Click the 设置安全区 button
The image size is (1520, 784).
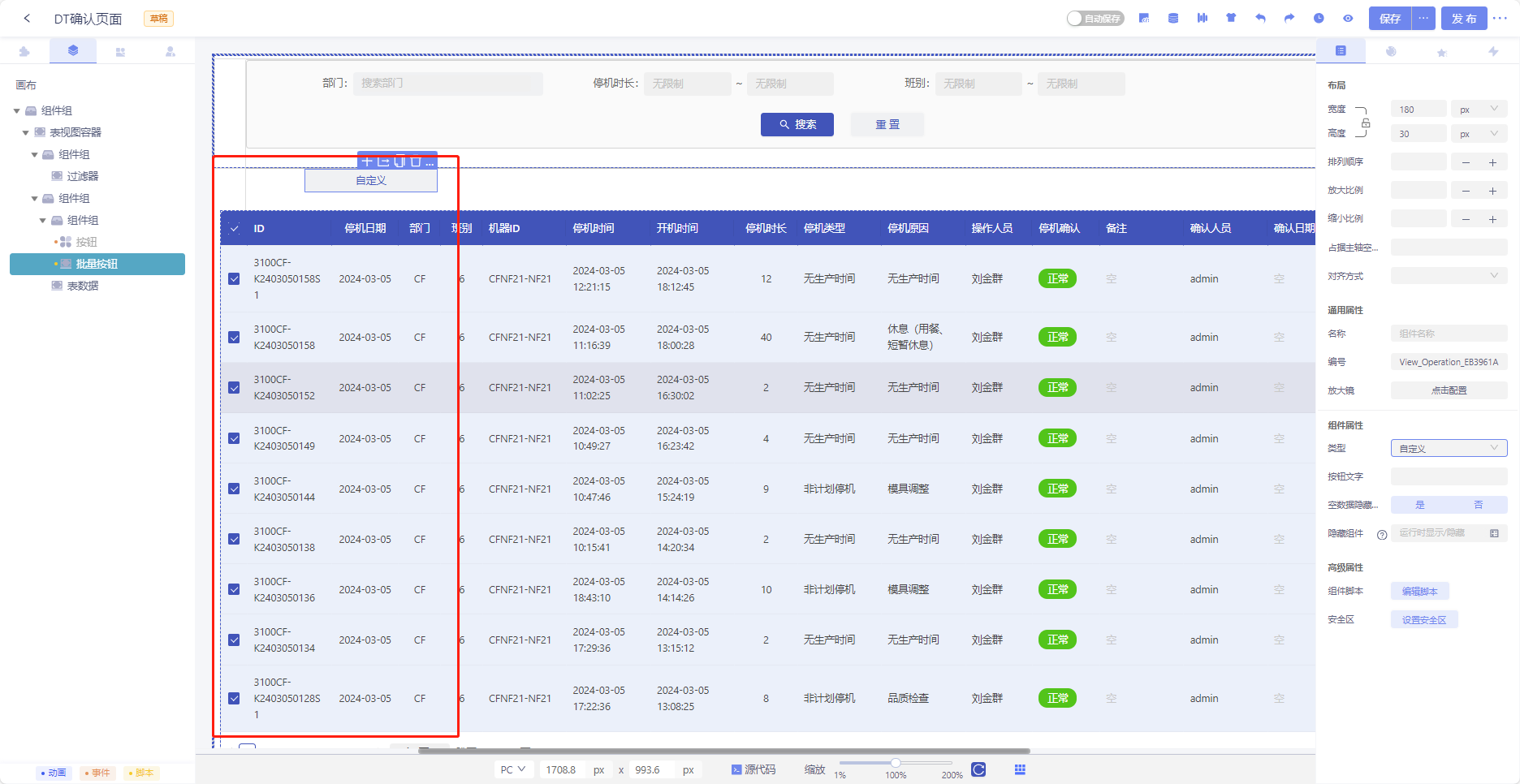[x=1424, y=620]
